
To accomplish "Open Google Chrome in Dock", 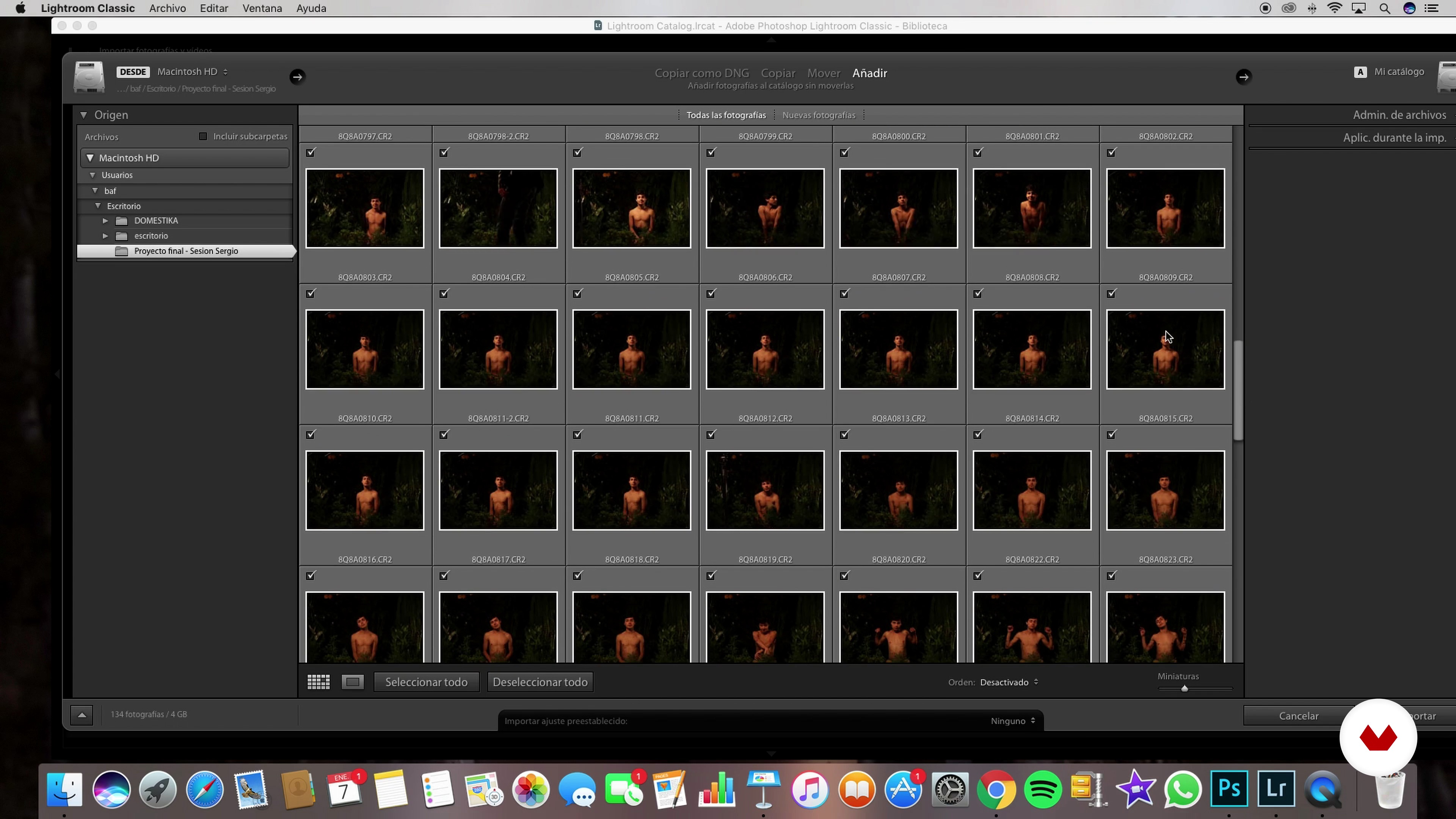I will (996, 789).
